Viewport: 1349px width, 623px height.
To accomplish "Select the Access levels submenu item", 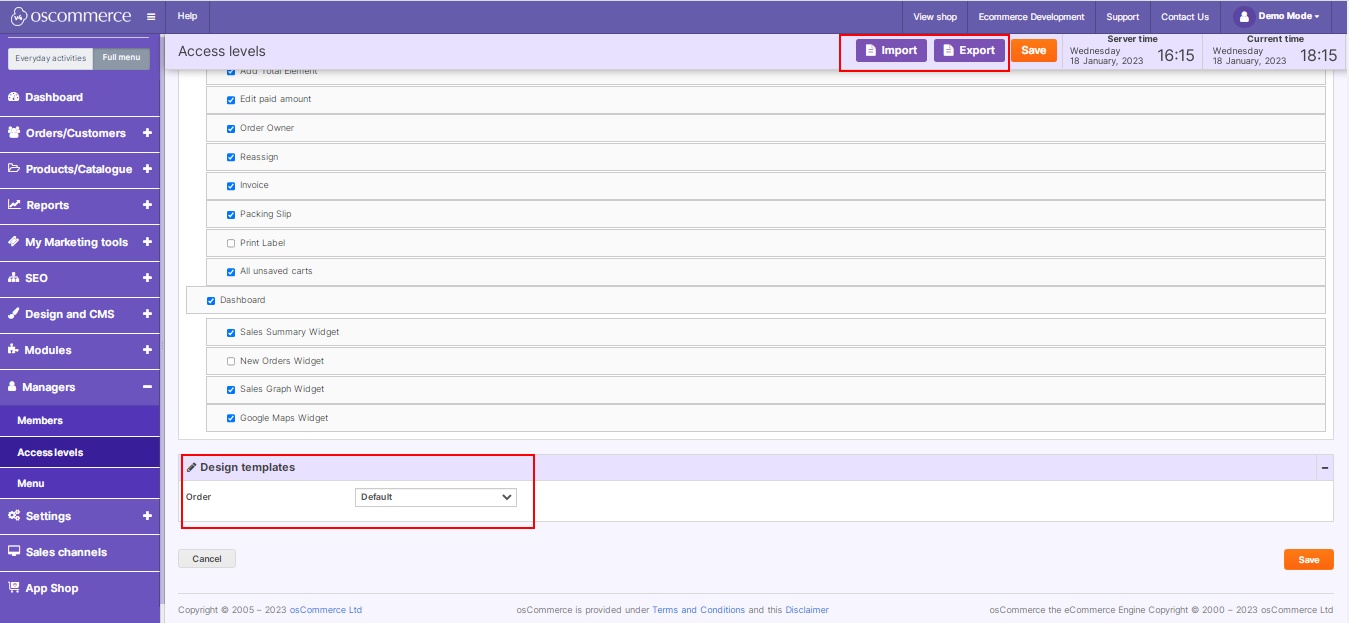I will pos(80,452).
